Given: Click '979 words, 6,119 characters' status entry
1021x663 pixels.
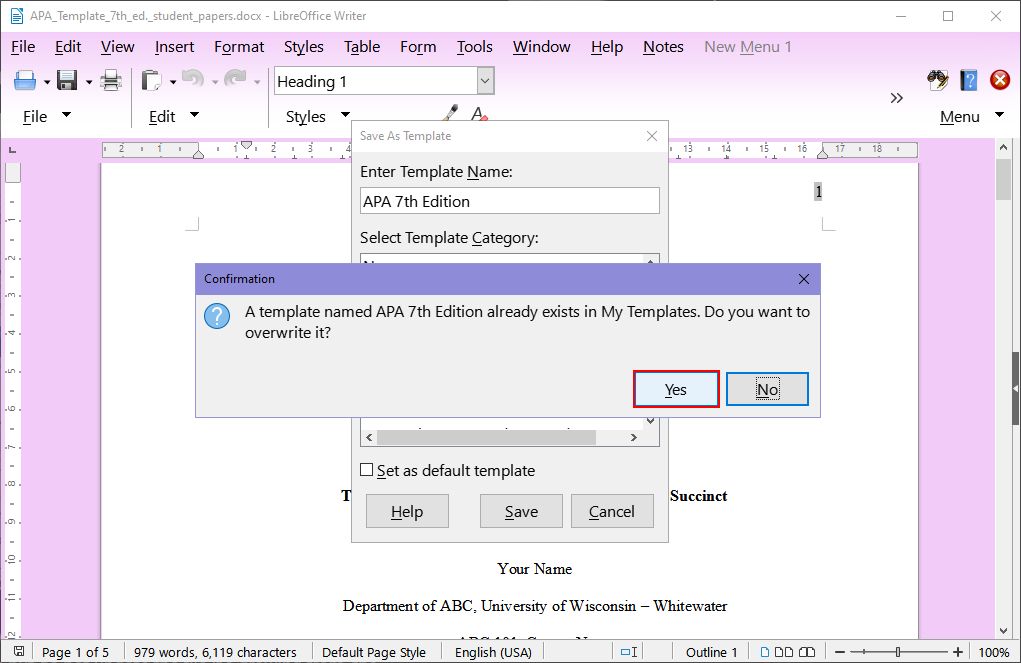Looking at the screenshot, I should [215, 652].
